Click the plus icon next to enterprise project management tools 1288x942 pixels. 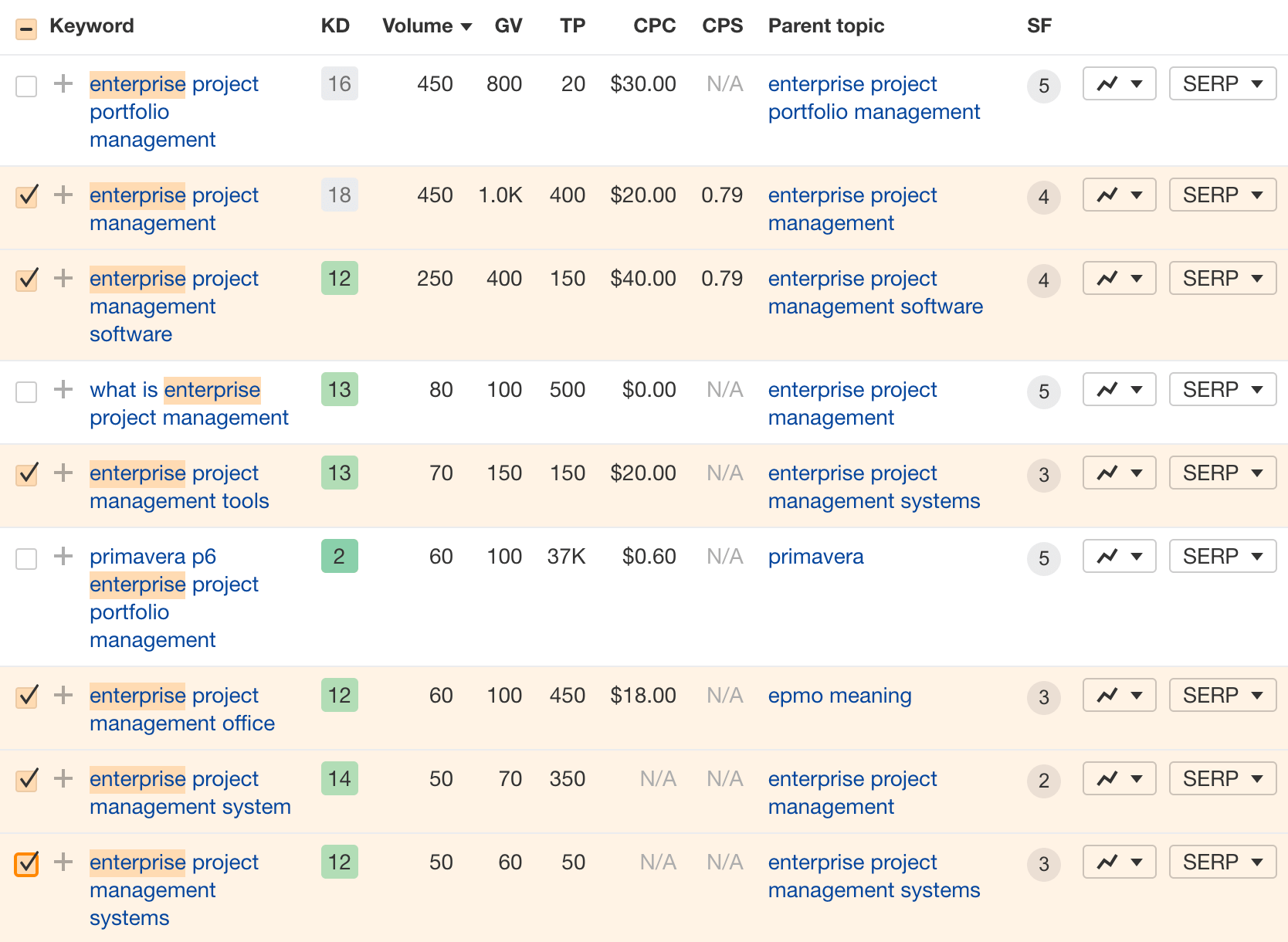click(62, 473)
